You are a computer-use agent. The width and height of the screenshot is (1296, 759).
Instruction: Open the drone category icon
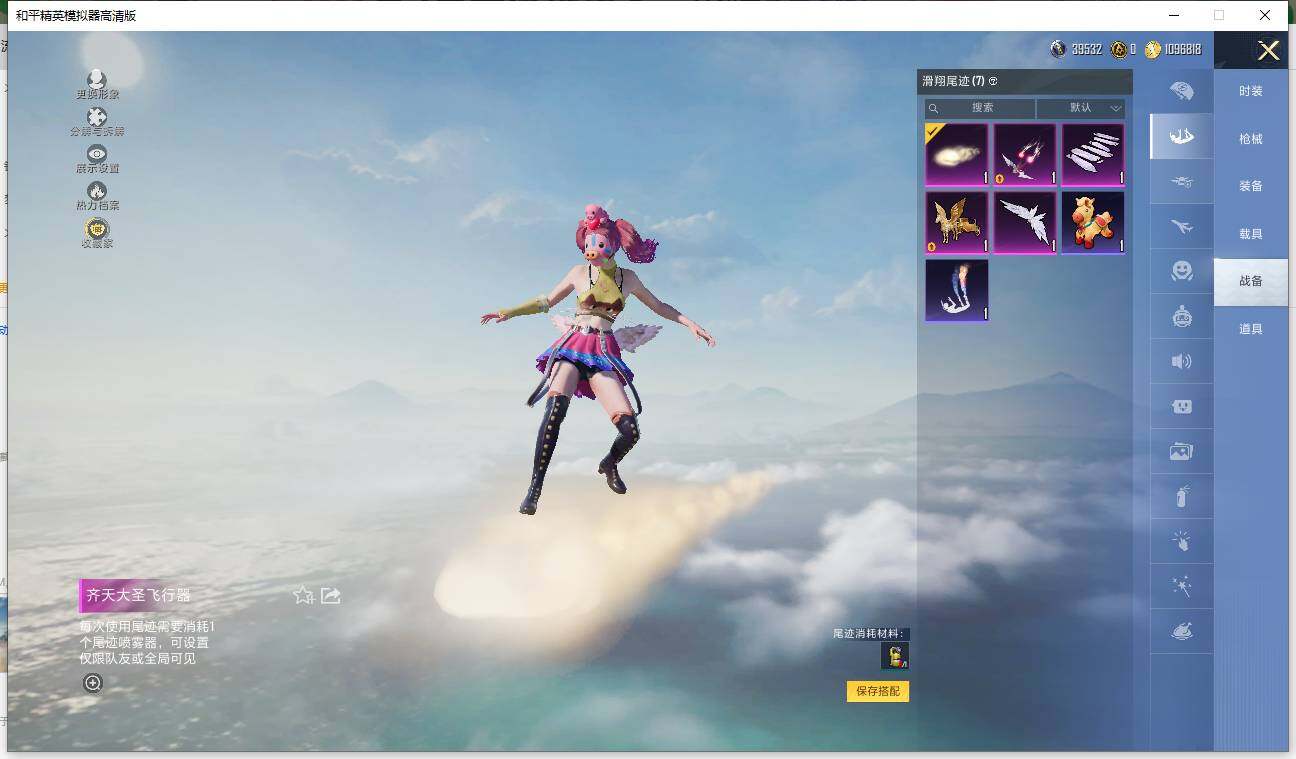pyautogui.click(x=1181, y=181)
